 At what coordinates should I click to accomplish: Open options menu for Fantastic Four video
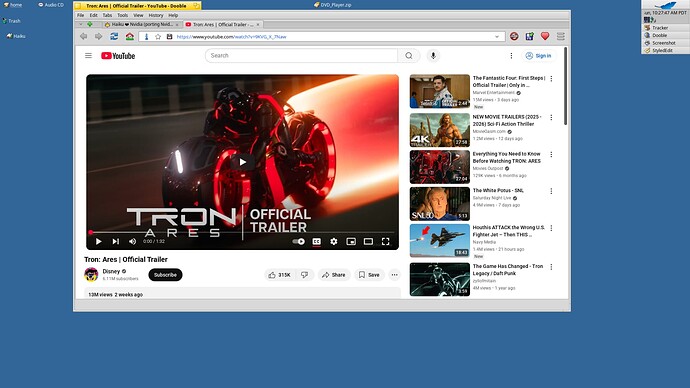tap(551, 79)
